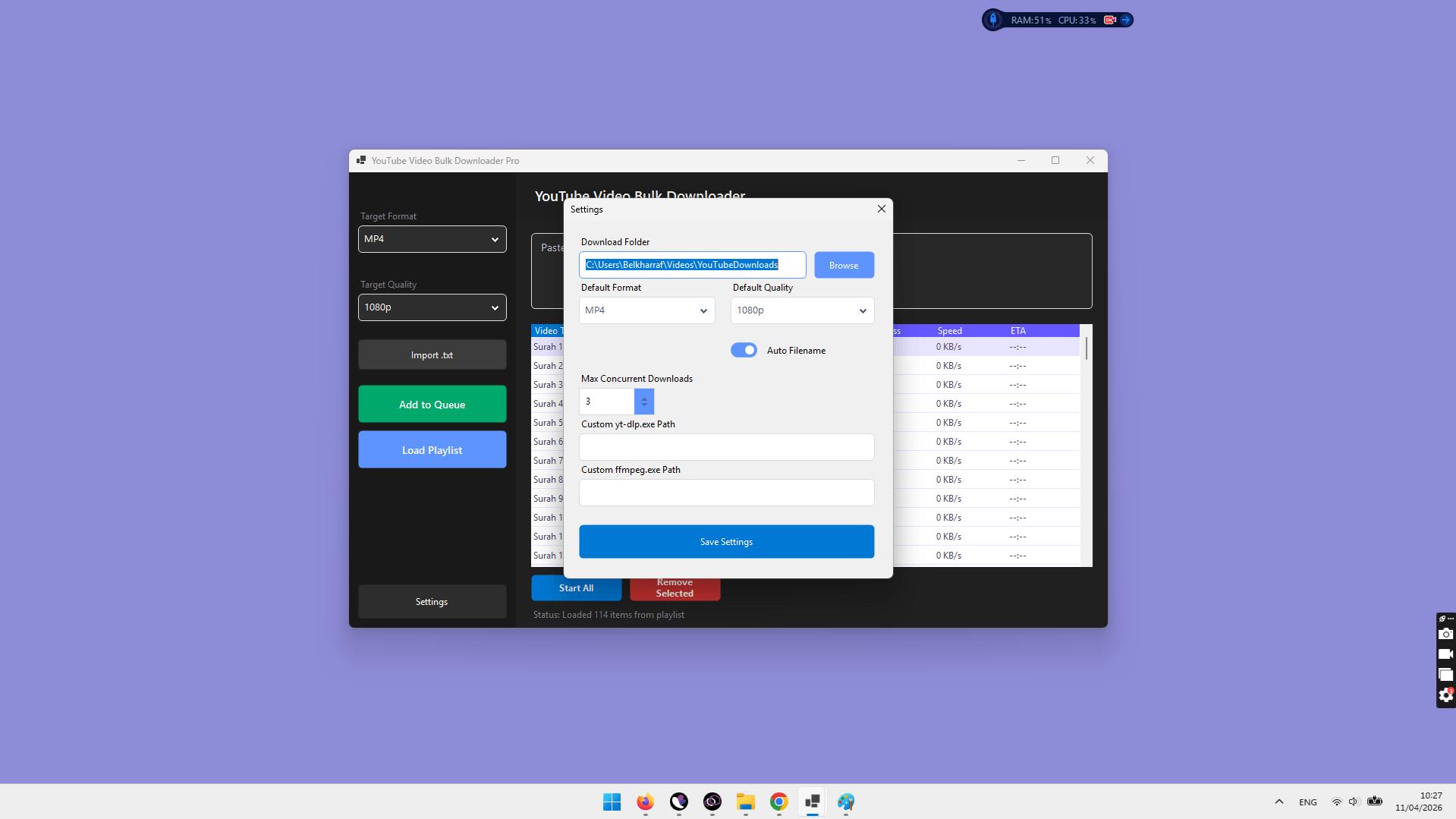The width and height of the screenshot is (1456, 819).
Task: Click the URL paste text area
Action: pyautogui.click(x=992, y=271)
